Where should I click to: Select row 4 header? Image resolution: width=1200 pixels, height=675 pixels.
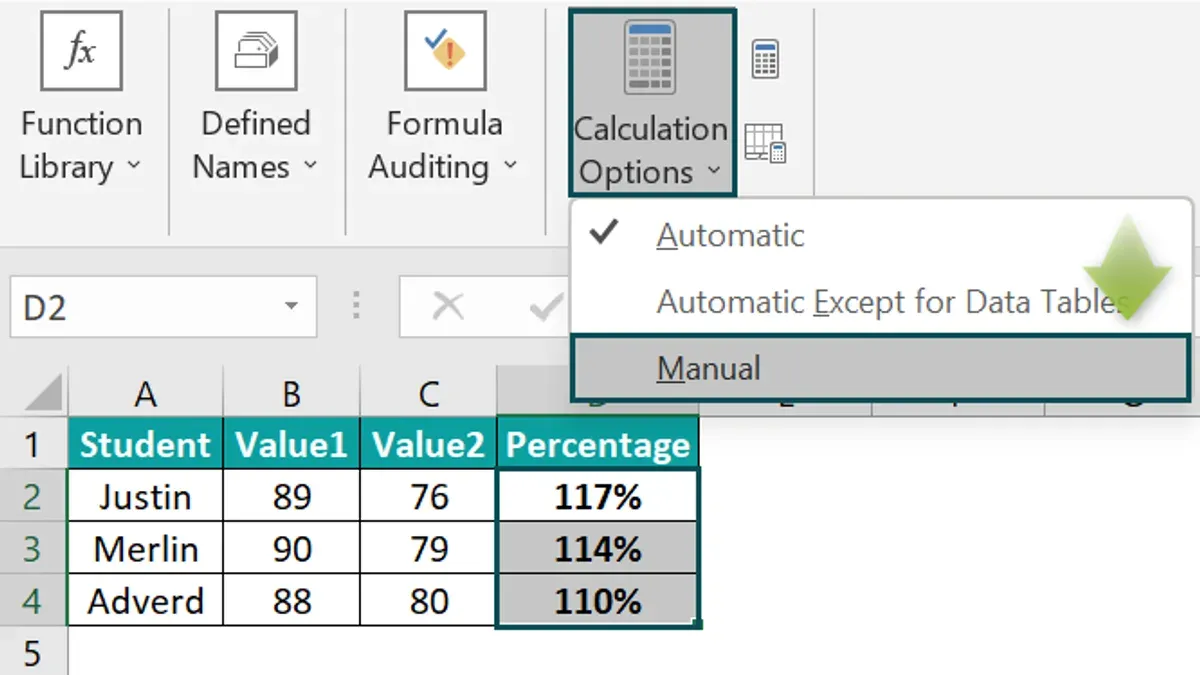click(x=33, y=600)
